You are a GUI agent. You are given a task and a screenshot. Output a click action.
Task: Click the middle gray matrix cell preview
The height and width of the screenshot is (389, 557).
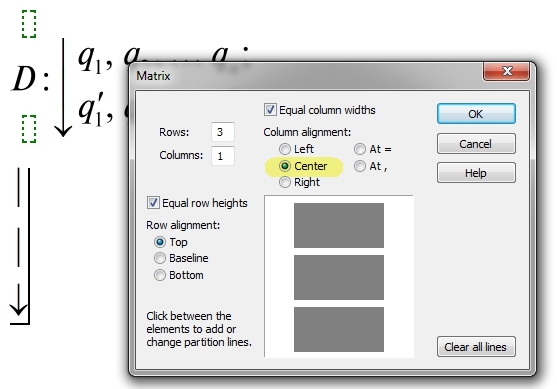tap(339, 277)
